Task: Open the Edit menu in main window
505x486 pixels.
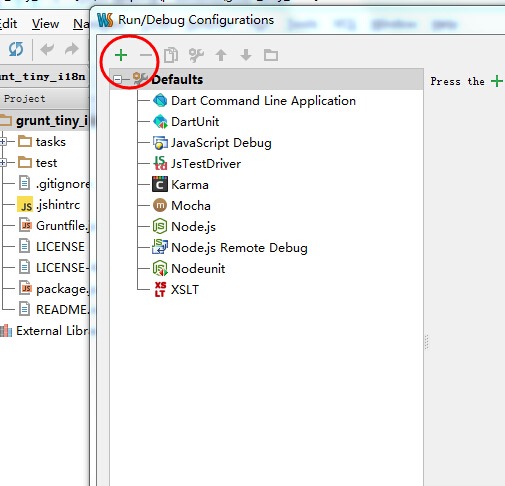Action: point(8,24)
